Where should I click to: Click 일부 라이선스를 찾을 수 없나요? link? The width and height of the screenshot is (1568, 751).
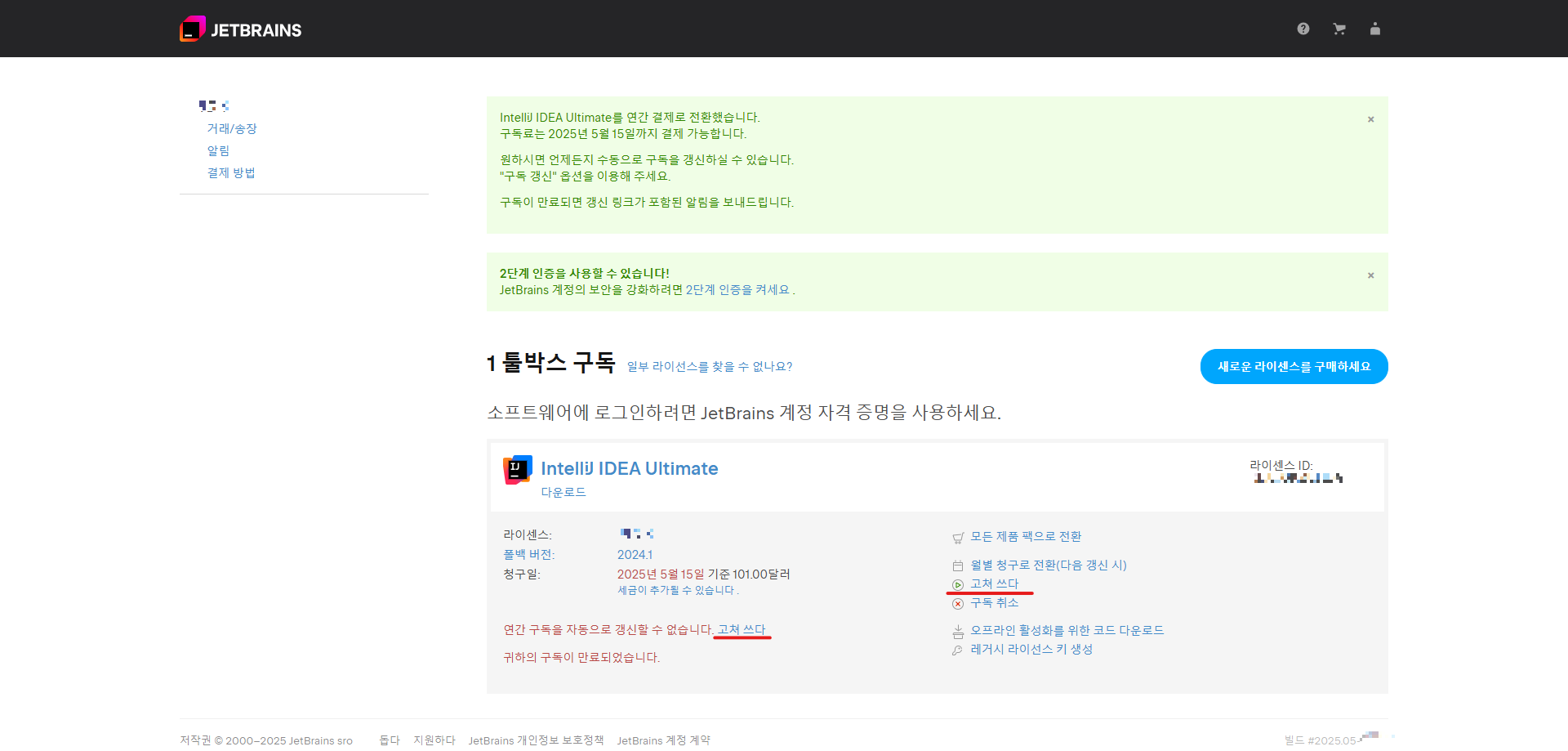(x=710, y=366)
